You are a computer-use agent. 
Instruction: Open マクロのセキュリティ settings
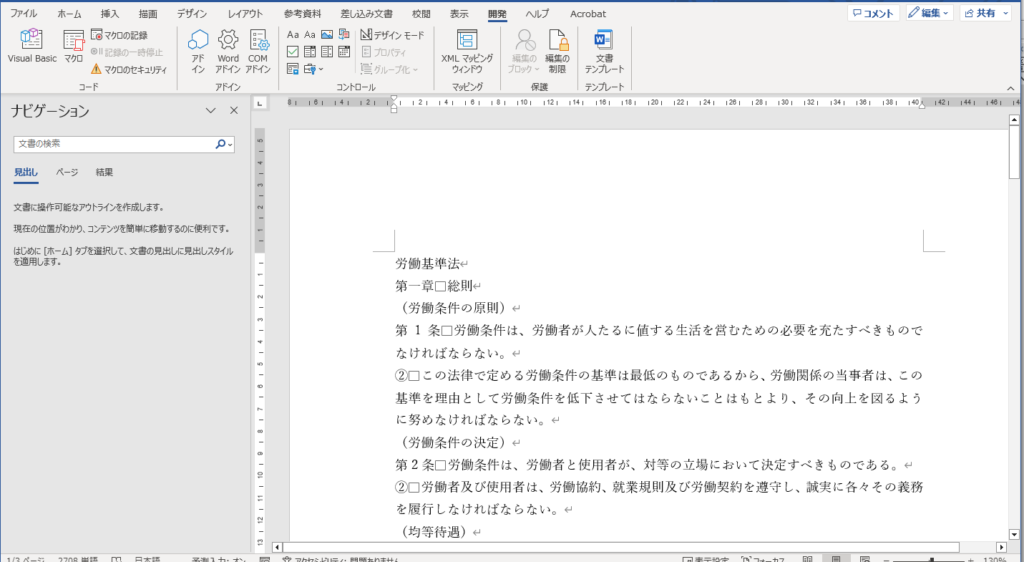(x=129, y=69)
